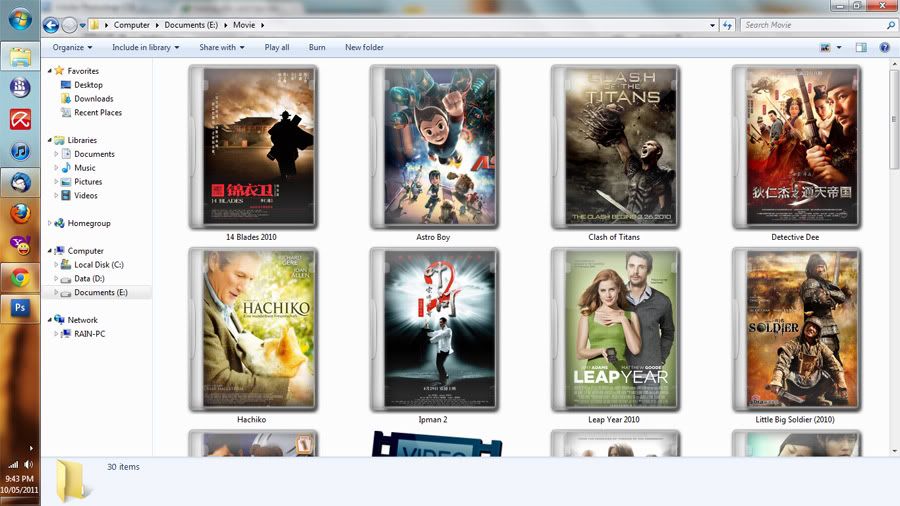The image size is (900, 506).
Task: Open the Videos library
Action: 86,196
